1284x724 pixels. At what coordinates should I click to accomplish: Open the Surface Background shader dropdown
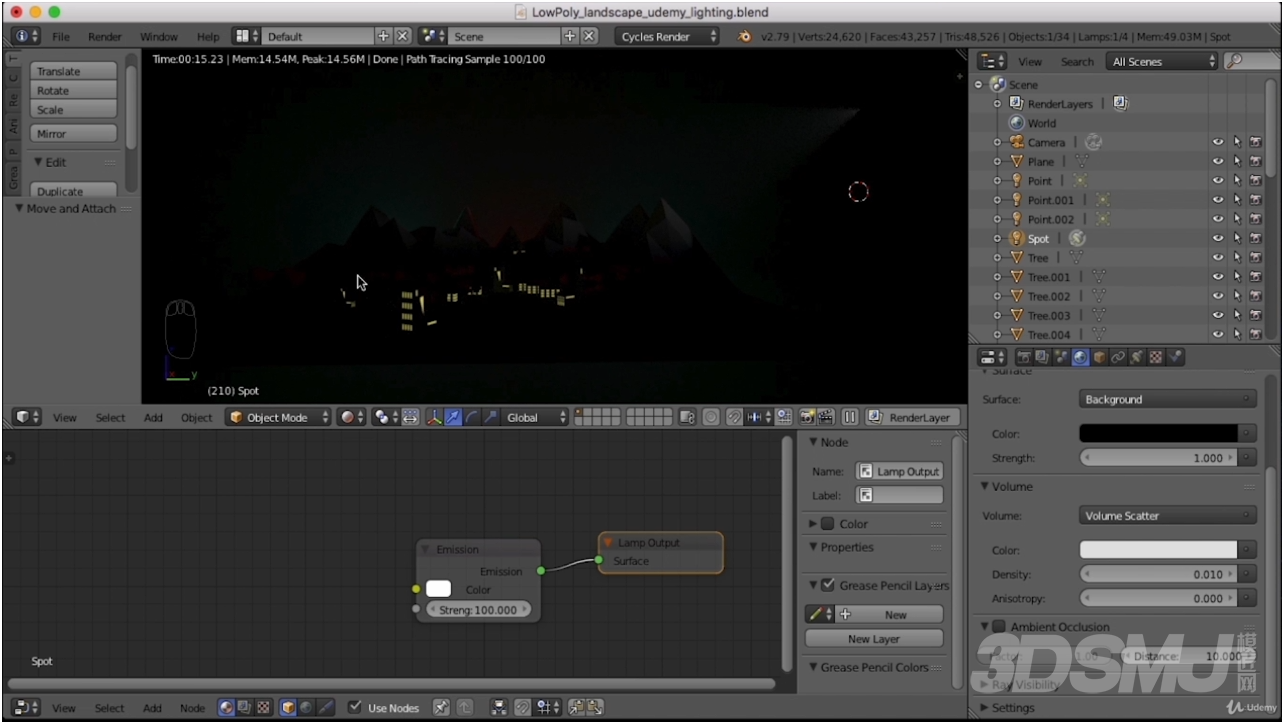1168,399
